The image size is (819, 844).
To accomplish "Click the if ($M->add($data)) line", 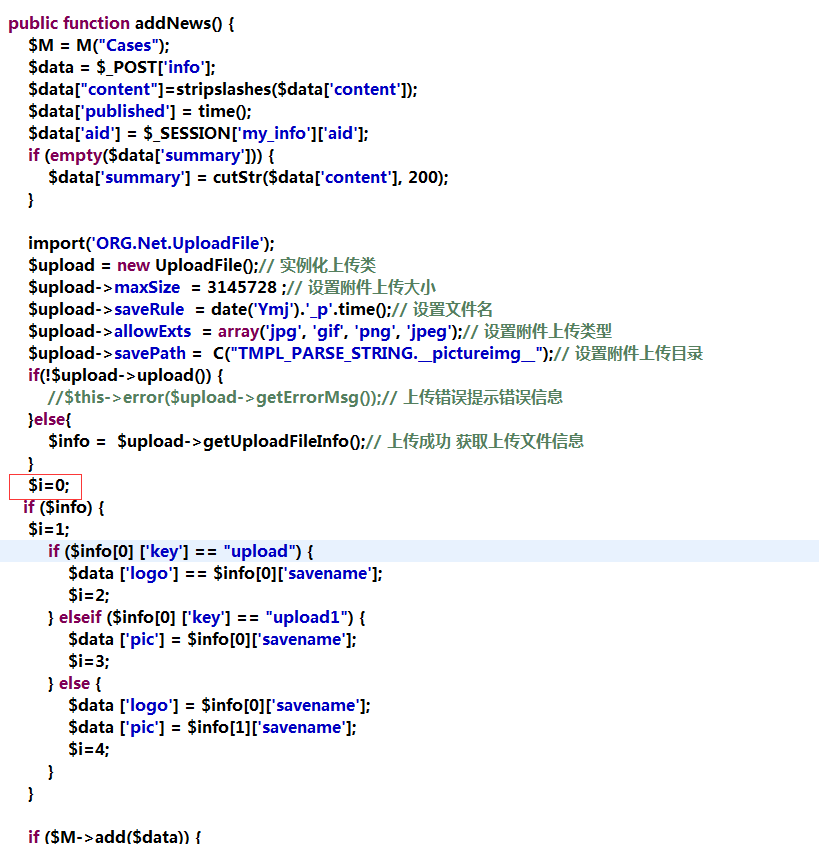I will (115, 835).
